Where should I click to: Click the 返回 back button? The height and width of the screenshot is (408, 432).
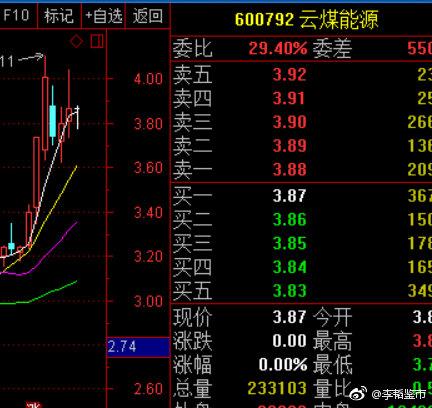148,15
